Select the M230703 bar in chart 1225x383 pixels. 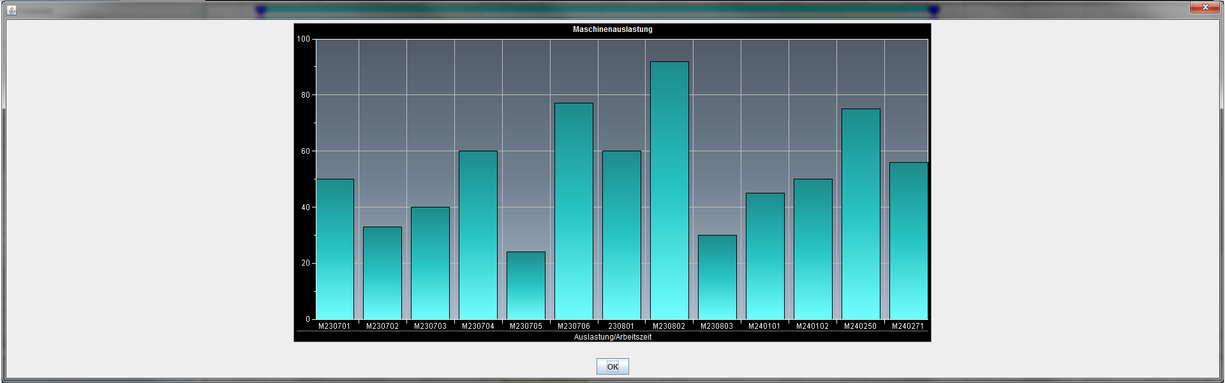431,263
